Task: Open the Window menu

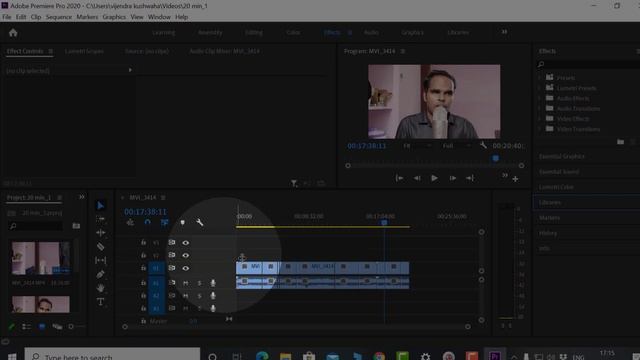Action: pos(159,17)
